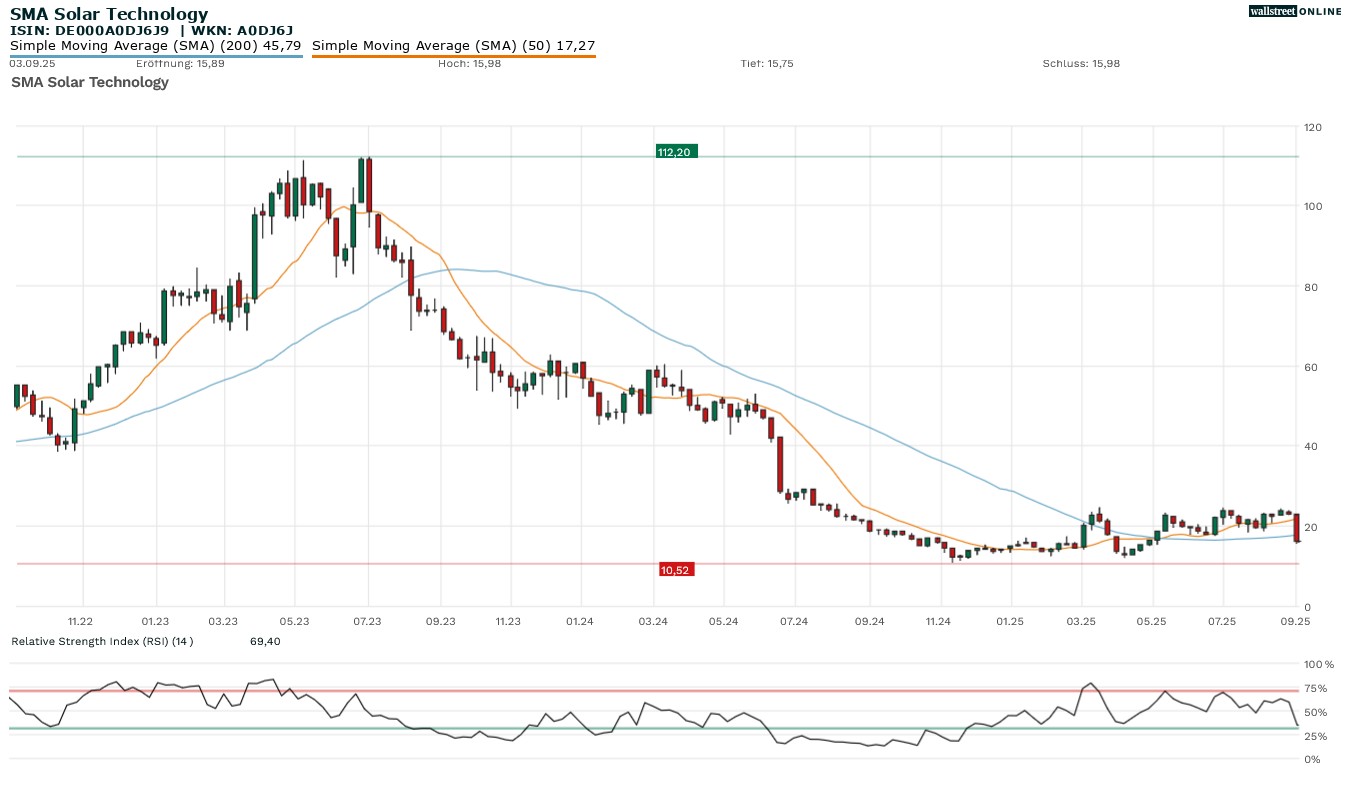This screenshot has height=786, width=1349.
Task: Click the orange SMA 50 legend color line
Action: (x=454, y=56)
